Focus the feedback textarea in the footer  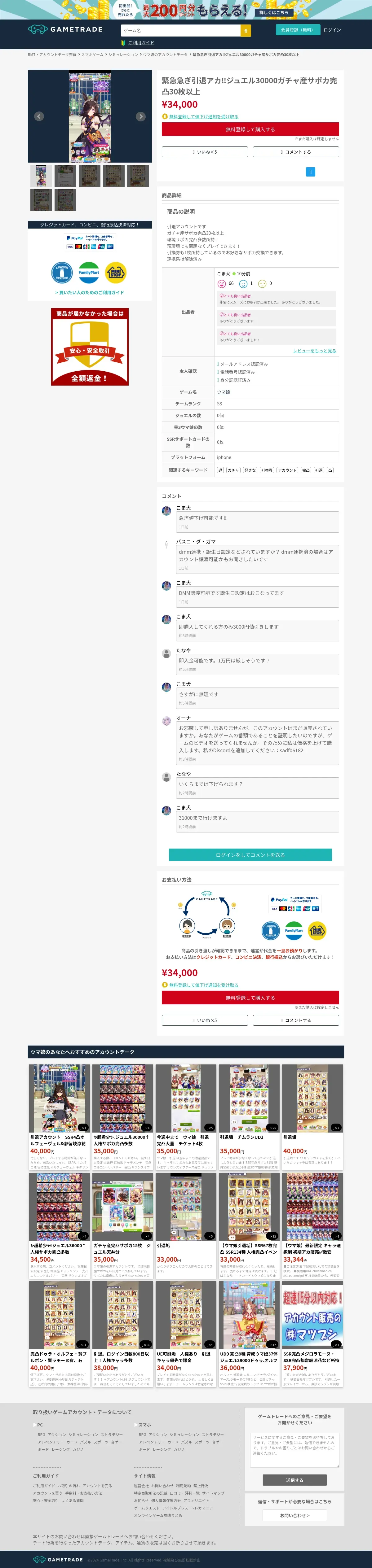pos(295,1449)
